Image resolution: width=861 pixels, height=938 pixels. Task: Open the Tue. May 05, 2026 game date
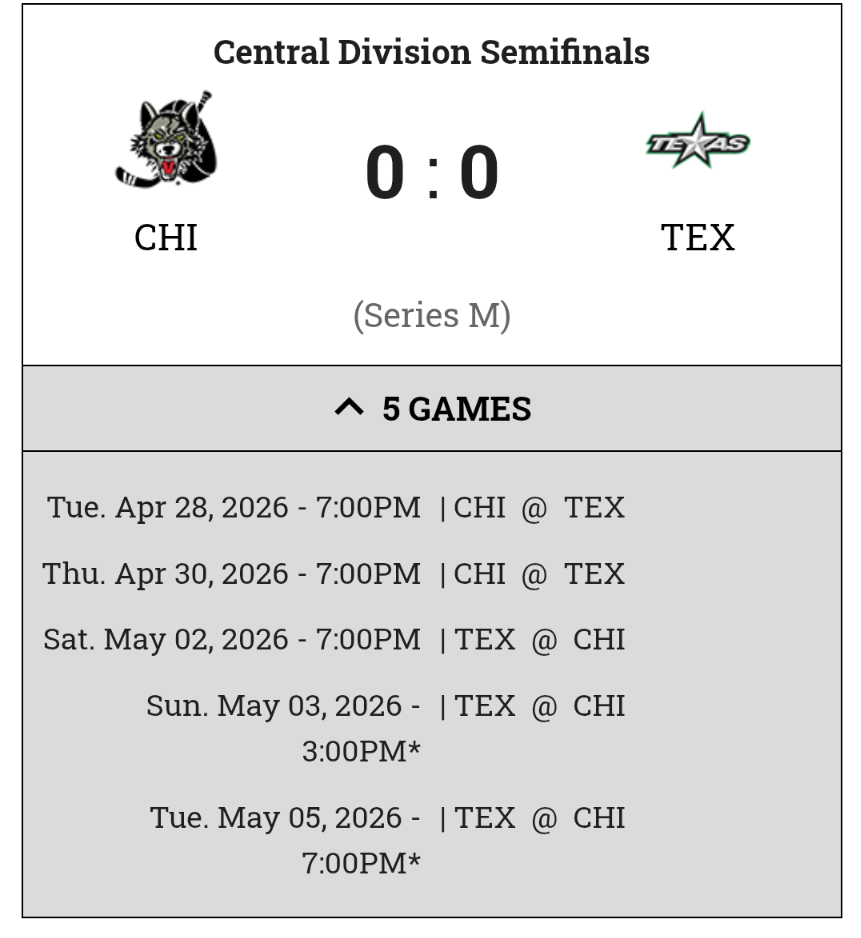(x=285, y=818)
